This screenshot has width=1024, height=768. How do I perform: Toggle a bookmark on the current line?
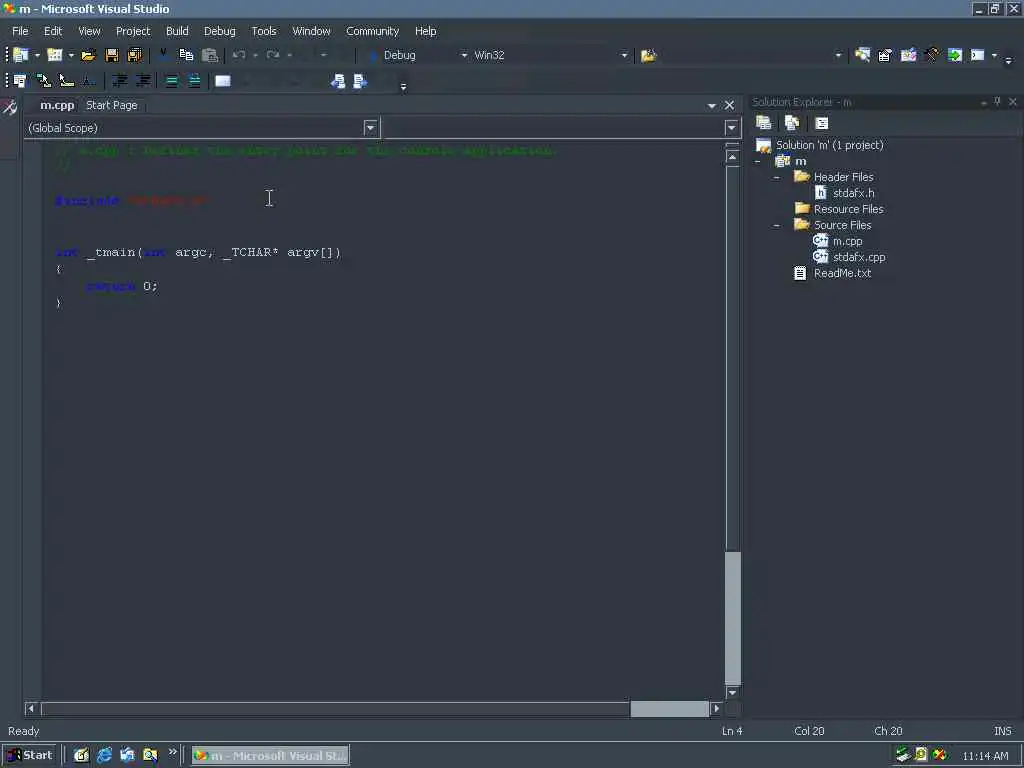[223, 81]
